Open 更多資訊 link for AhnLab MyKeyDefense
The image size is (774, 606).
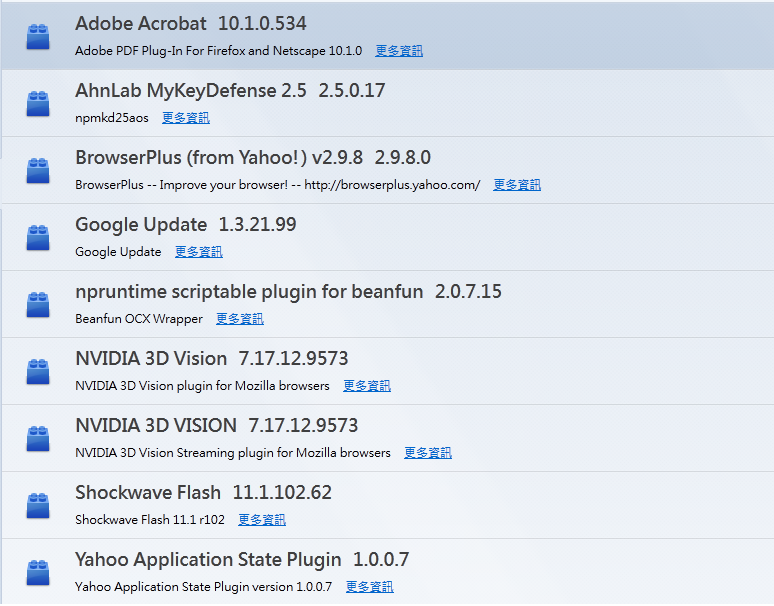[186, 118]
